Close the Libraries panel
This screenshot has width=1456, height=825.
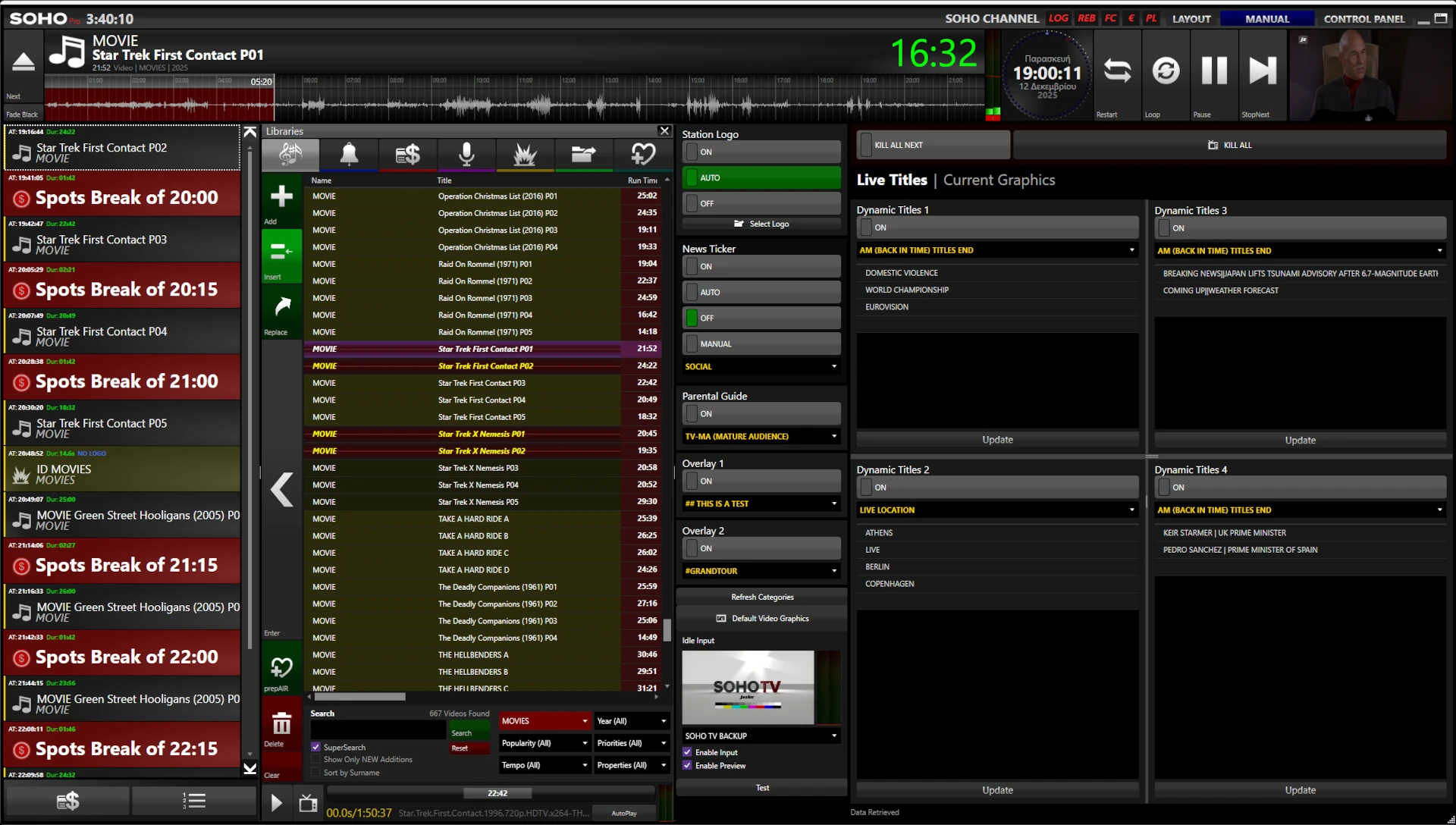click(x=664, y=131)
